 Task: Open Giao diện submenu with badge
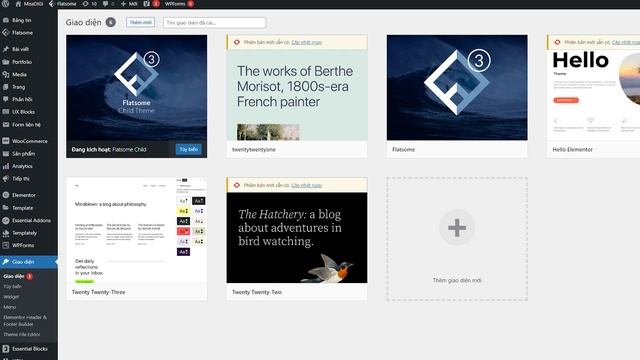tap(18, 276)
